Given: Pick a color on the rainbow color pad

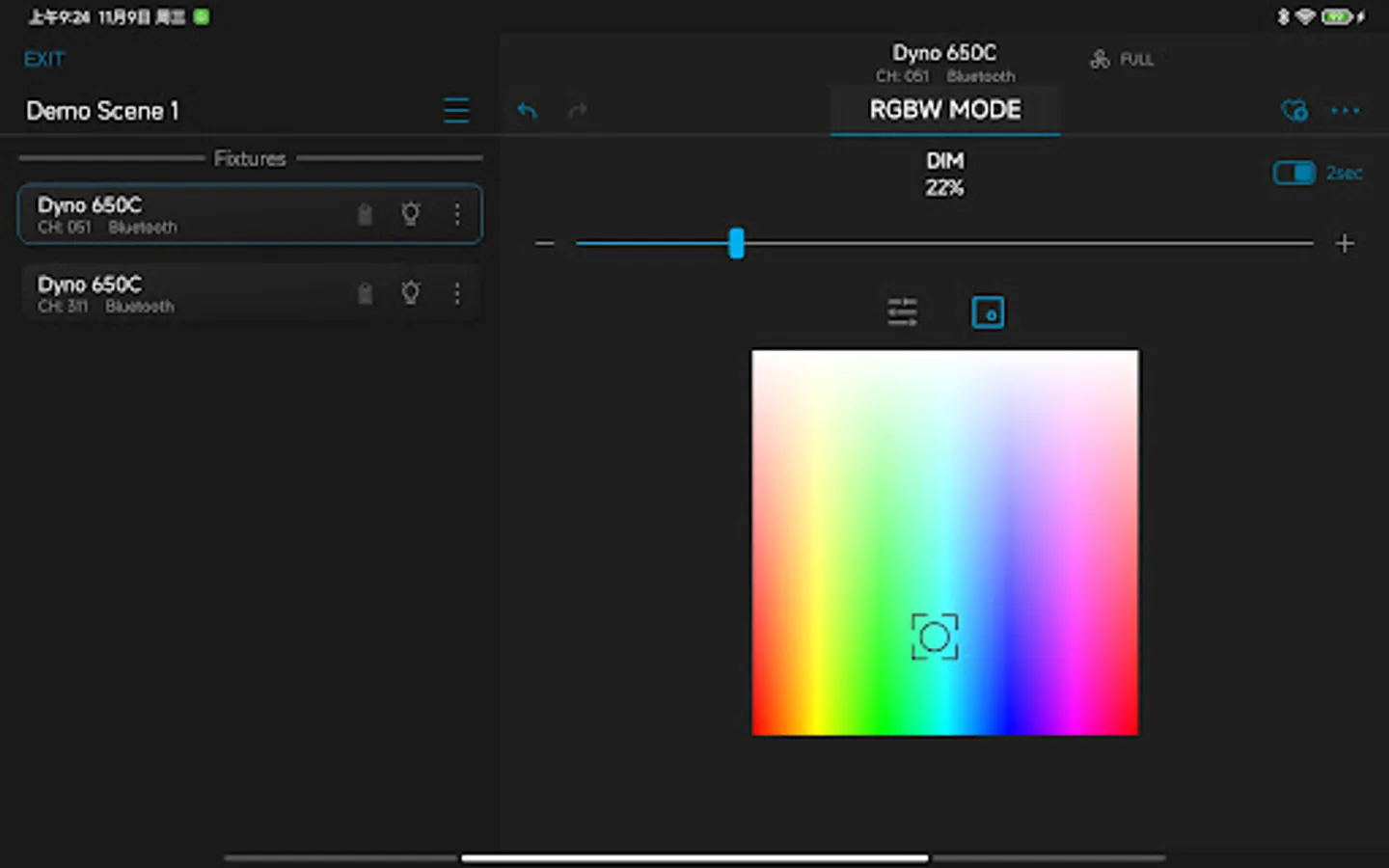Looking at the screenshot, I should pos(945,543).
